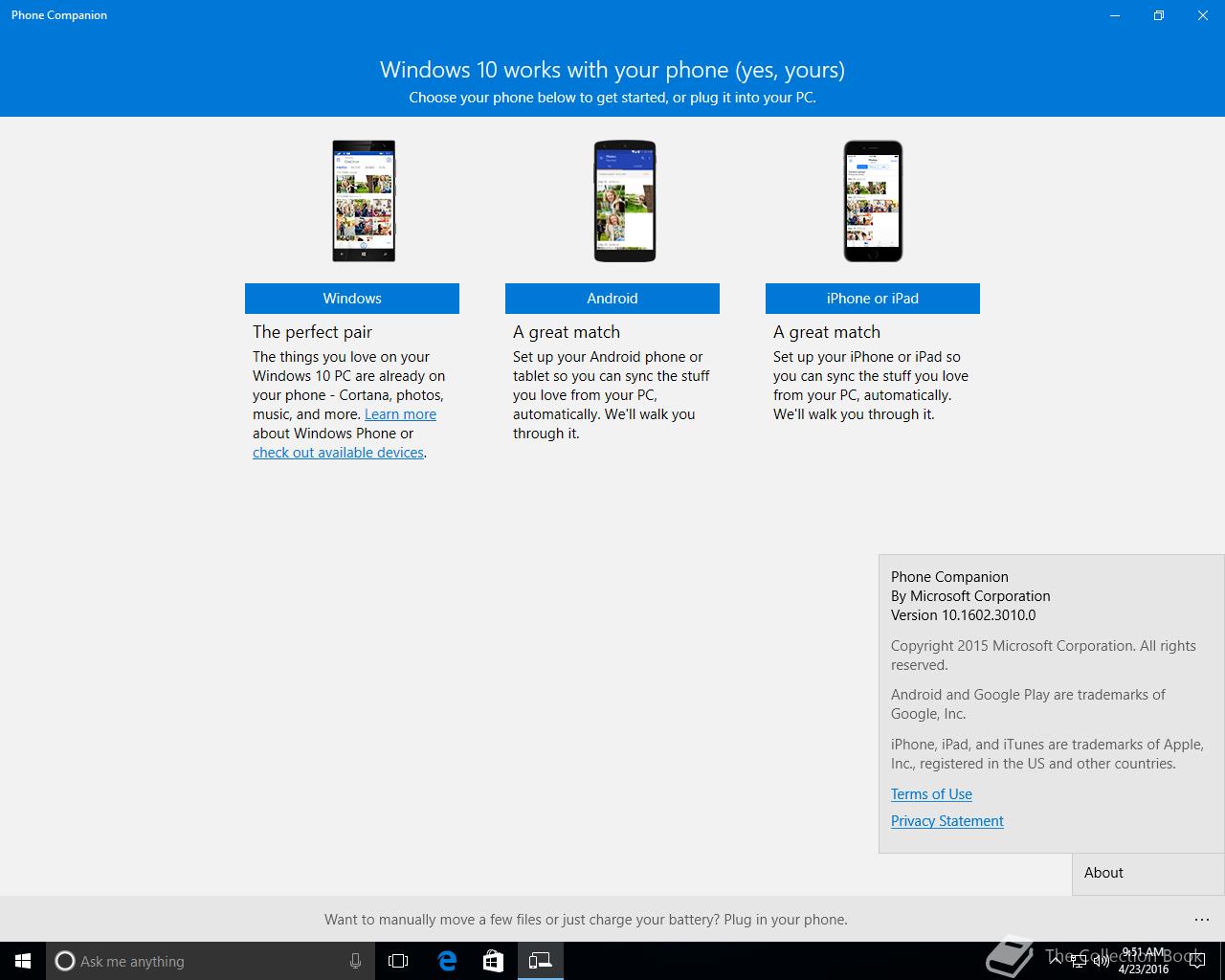Click the Cortana microphone icon
Viewport: 1225px width, 980px height.
355,961
